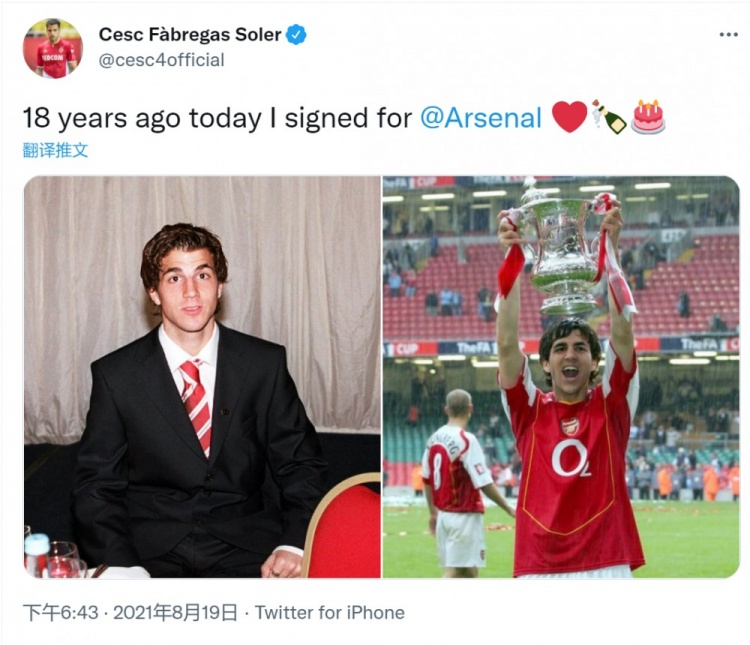Open the right photo with trophy celebration
Image resolution: width=750 pixels, height=645 pixels.
click(x=560, y=377)
